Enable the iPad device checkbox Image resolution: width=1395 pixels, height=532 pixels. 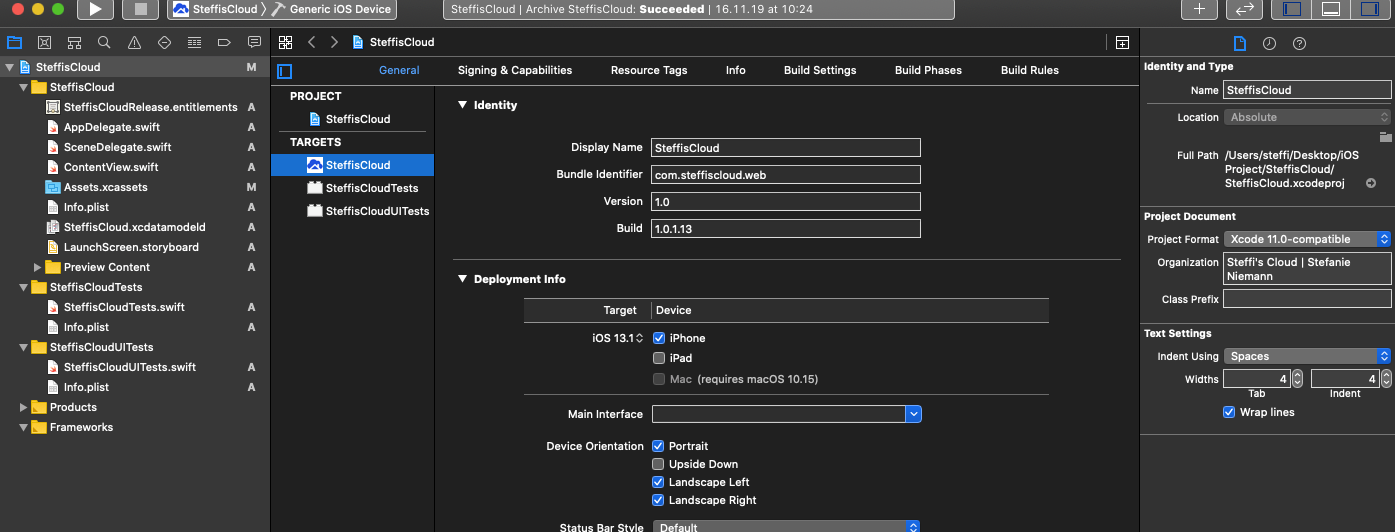pos(658,358)
